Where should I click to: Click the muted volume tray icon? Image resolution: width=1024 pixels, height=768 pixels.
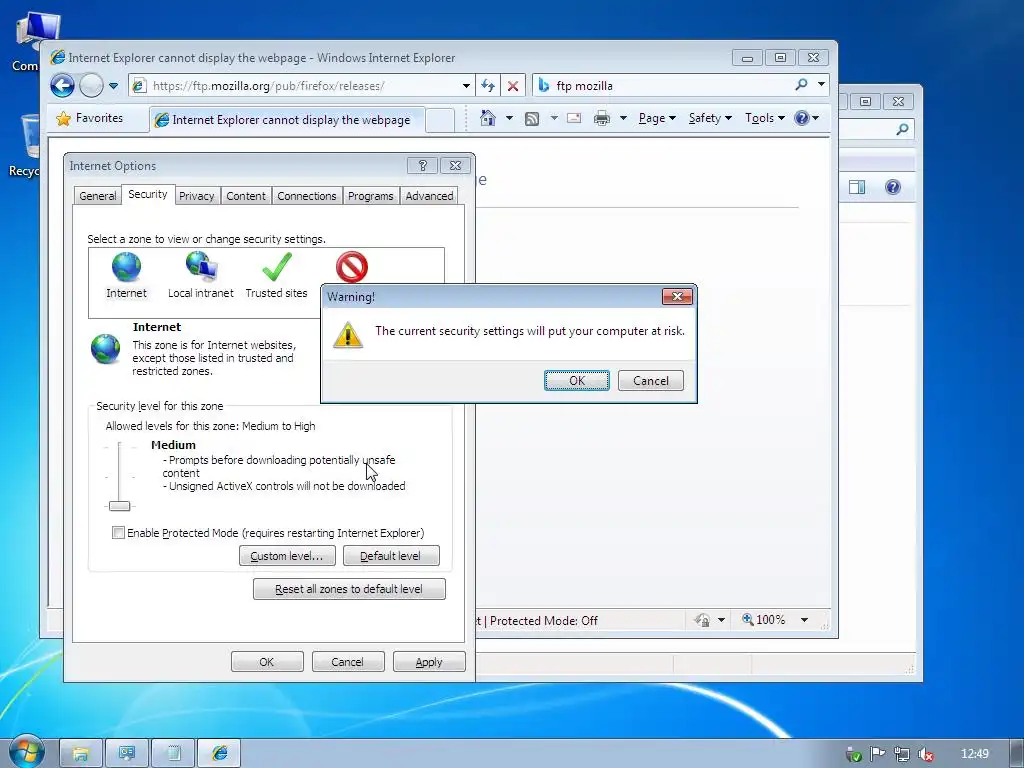[925, 754]
